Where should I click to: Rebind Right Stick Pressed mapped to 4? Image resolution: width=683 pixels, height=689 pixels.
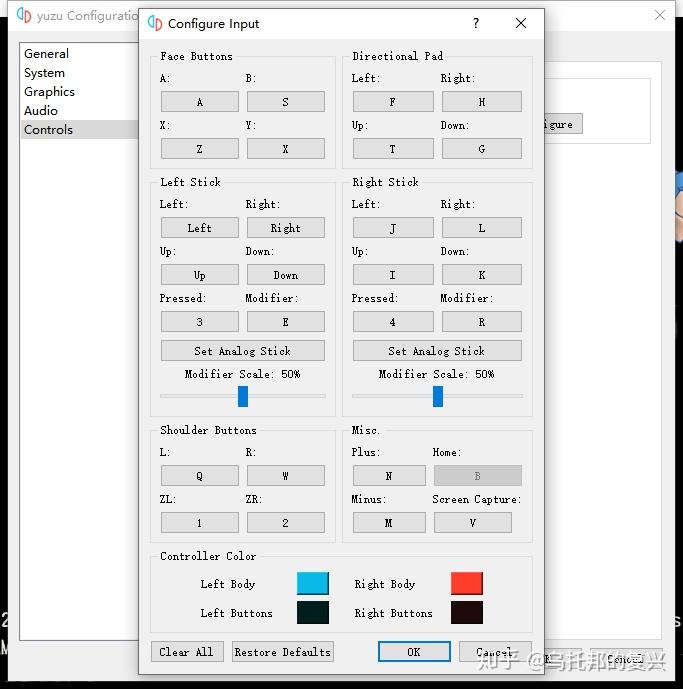[393, 322]
